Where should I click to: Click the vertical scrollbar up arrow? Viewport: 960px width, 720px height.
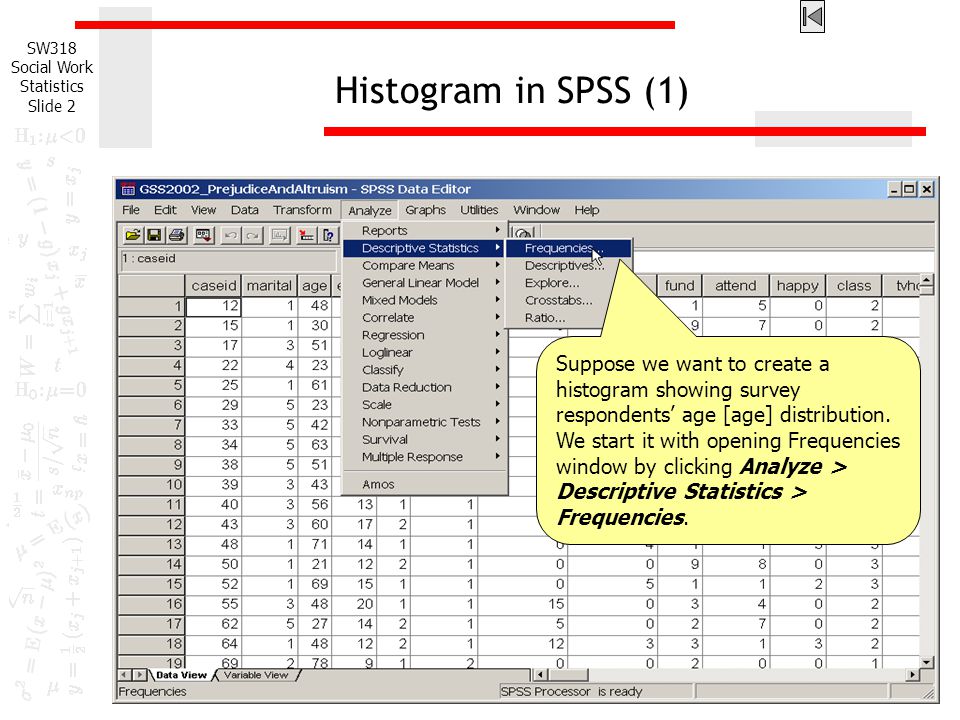click(x=927, y=281)
